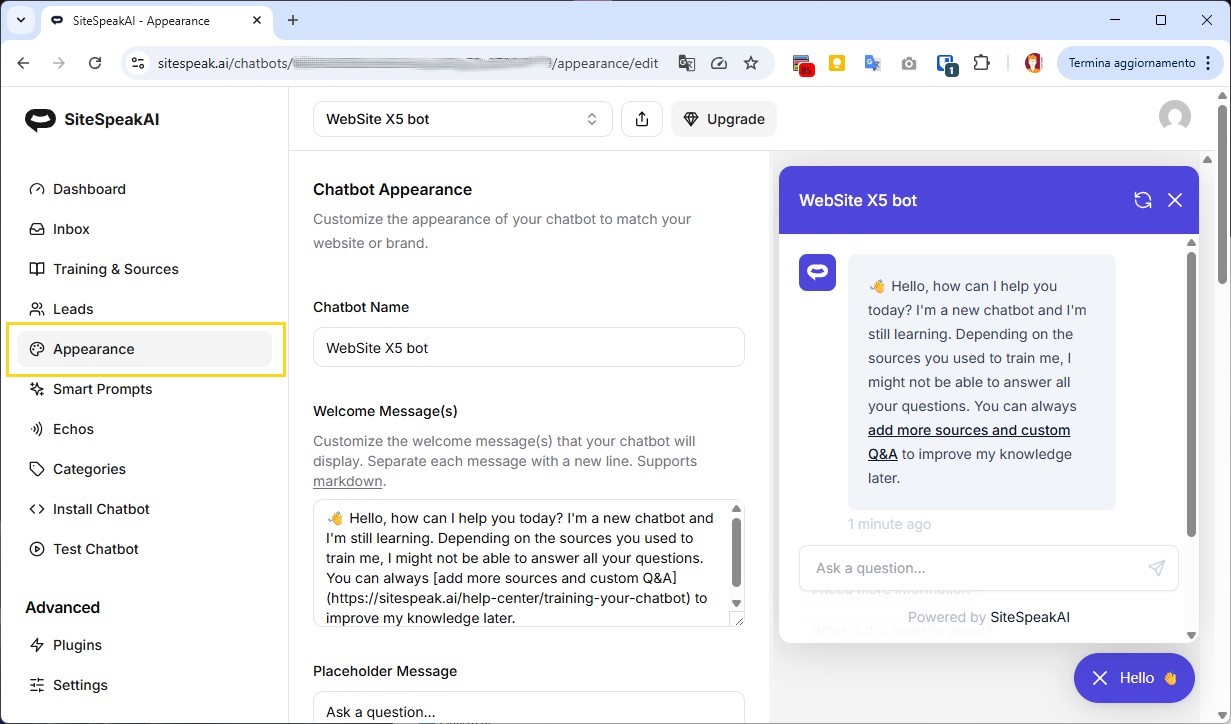Open 'add more sources and custom Q&A' link
This screenshot has height=724, width=1231.
click(x=969, y=442)
